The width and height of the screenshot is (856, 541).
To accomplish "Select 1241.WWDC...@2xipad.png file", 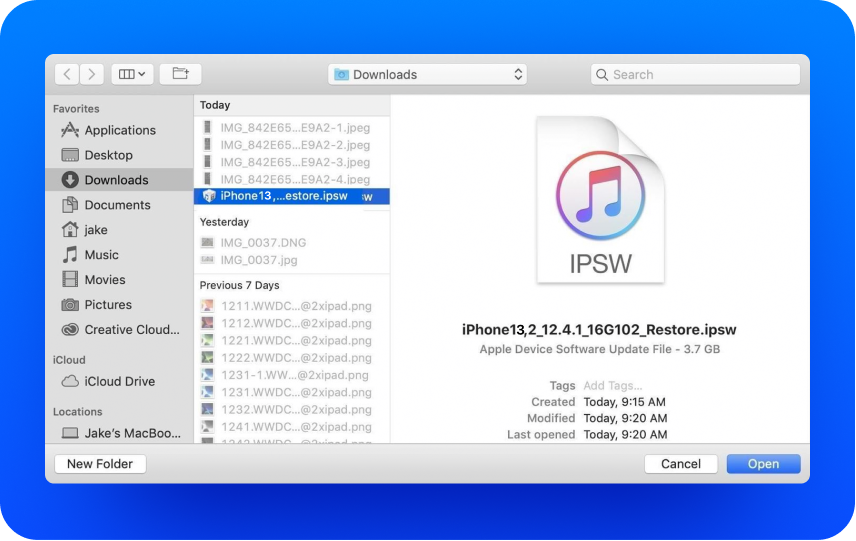I will click(x=292, y=427).
